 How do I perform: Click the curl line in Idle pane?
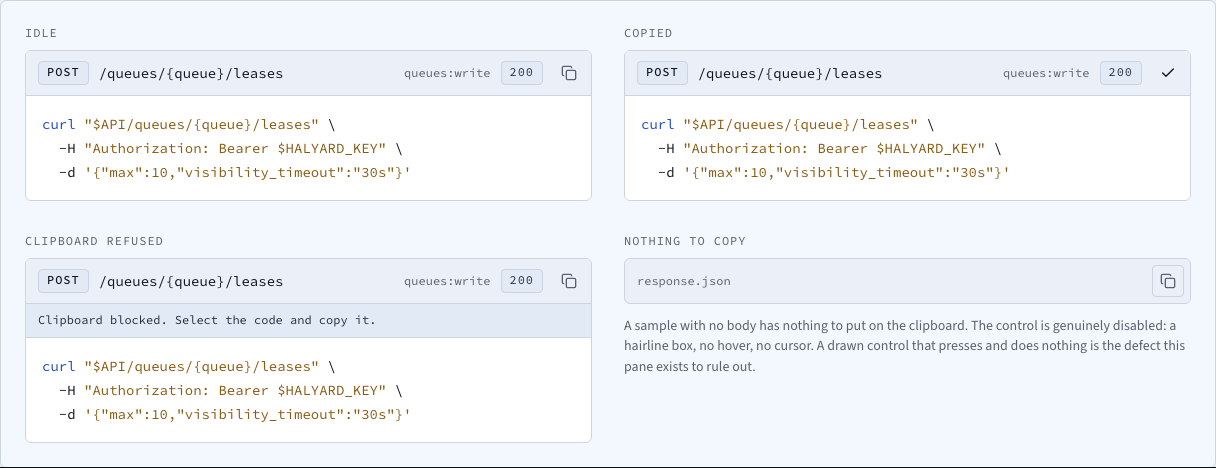point(189,125)
